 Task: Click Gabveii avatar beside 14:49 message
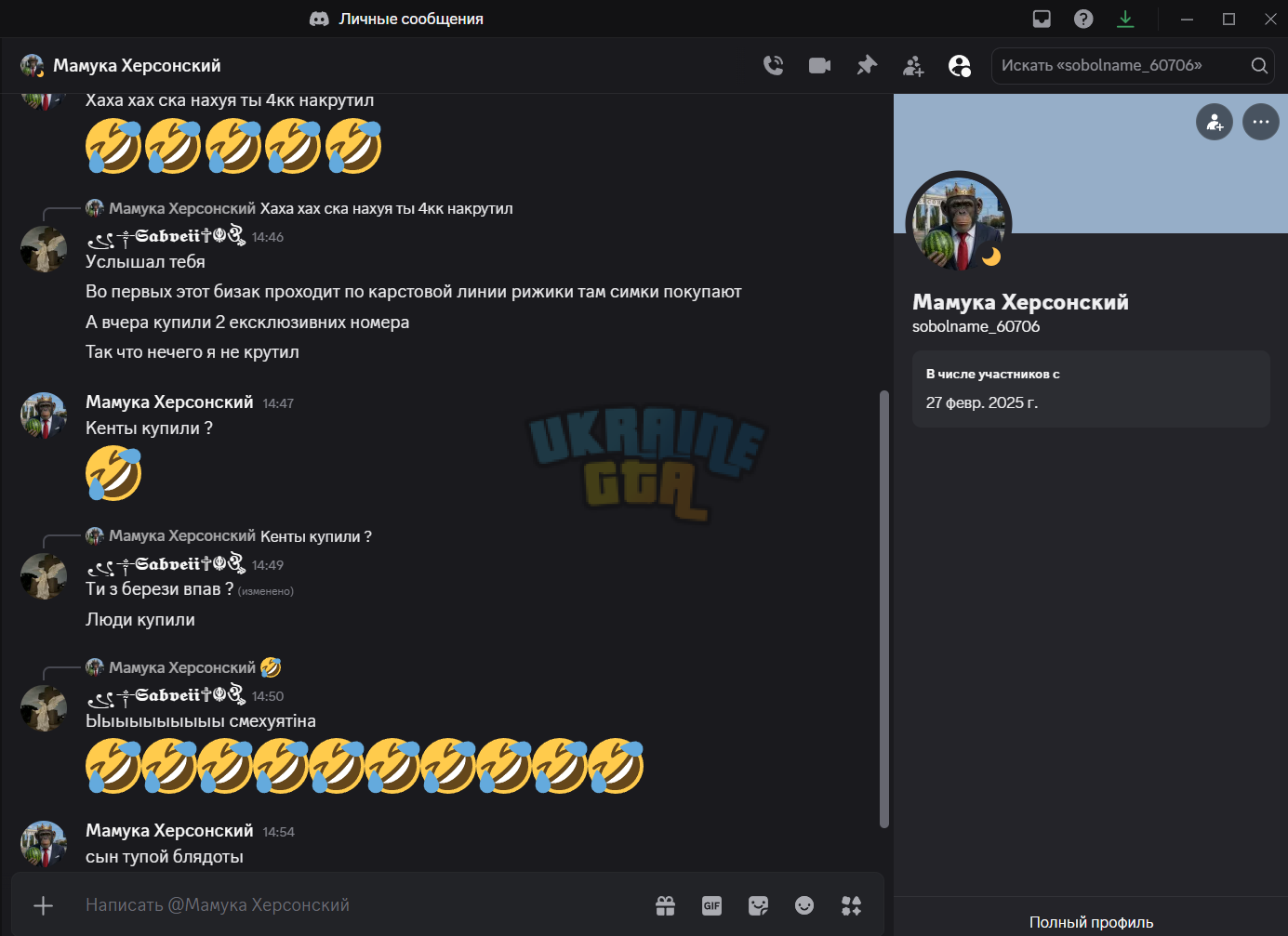click(44, 576)
